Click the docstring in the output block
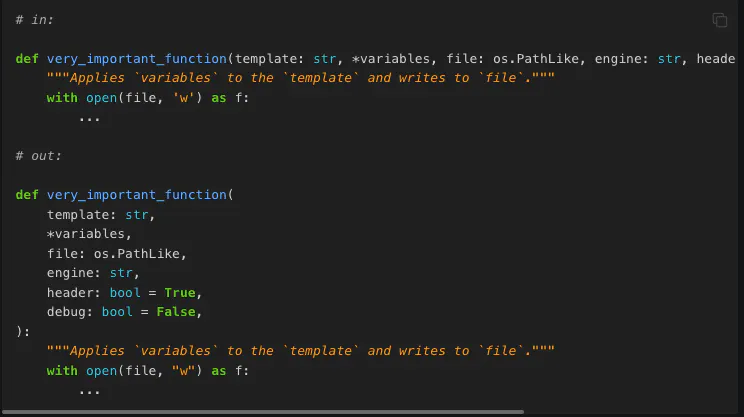Screen dimensions: 744x417 [x=300, y=351]
